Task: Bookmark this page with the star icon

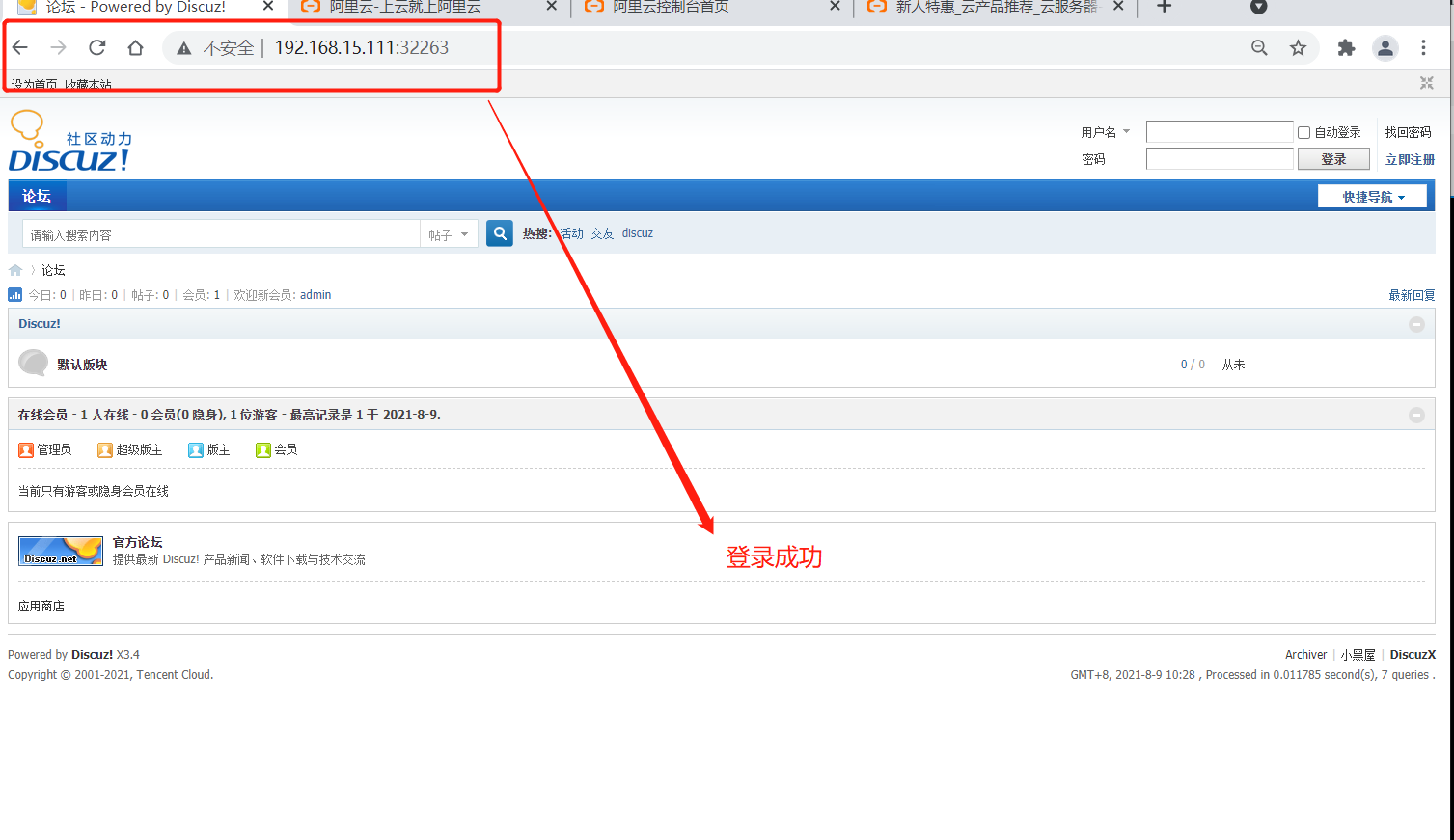Action: 1298,47
